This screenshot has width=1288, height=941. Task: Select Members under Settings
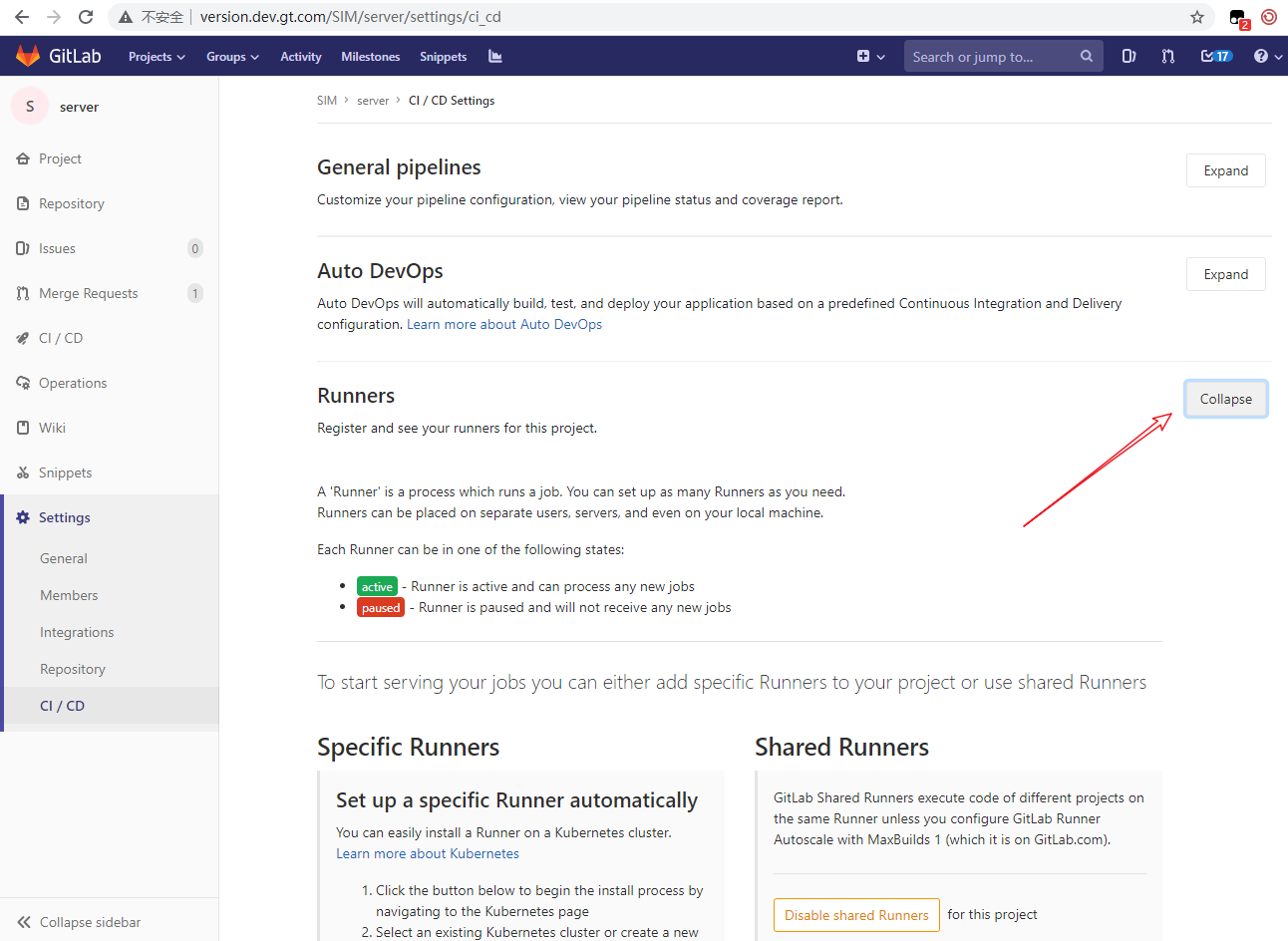pos(69,595)
